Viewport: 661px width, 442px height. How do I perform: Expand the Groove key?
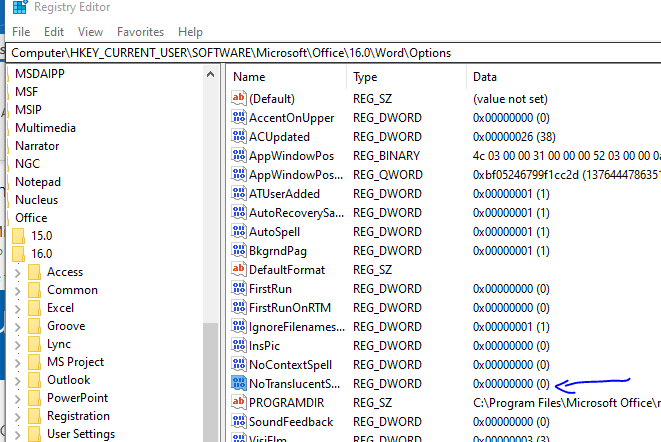click(x=17, y=327)
